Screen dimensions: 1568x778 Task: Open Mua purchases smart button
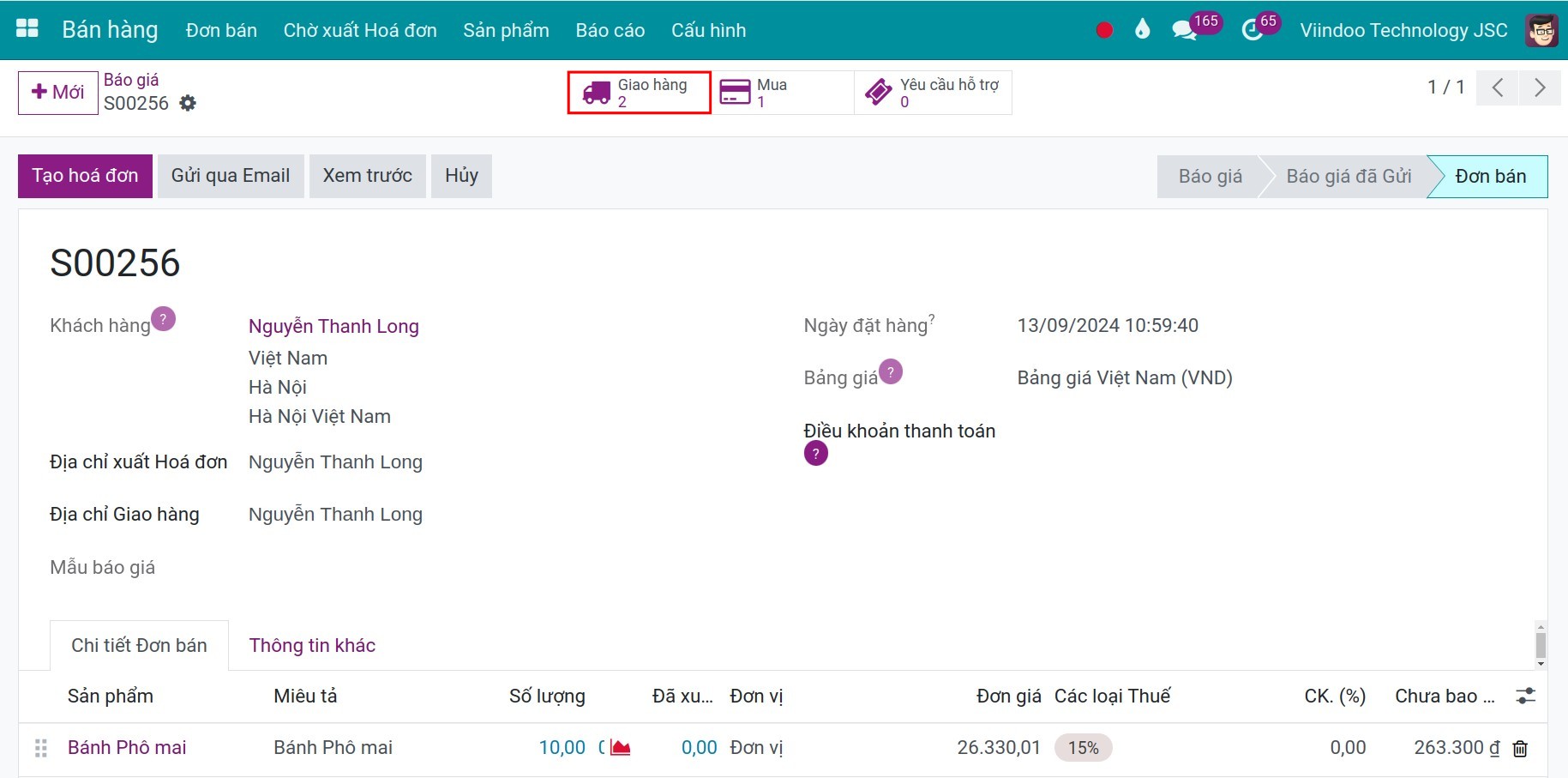coord(783,93)
